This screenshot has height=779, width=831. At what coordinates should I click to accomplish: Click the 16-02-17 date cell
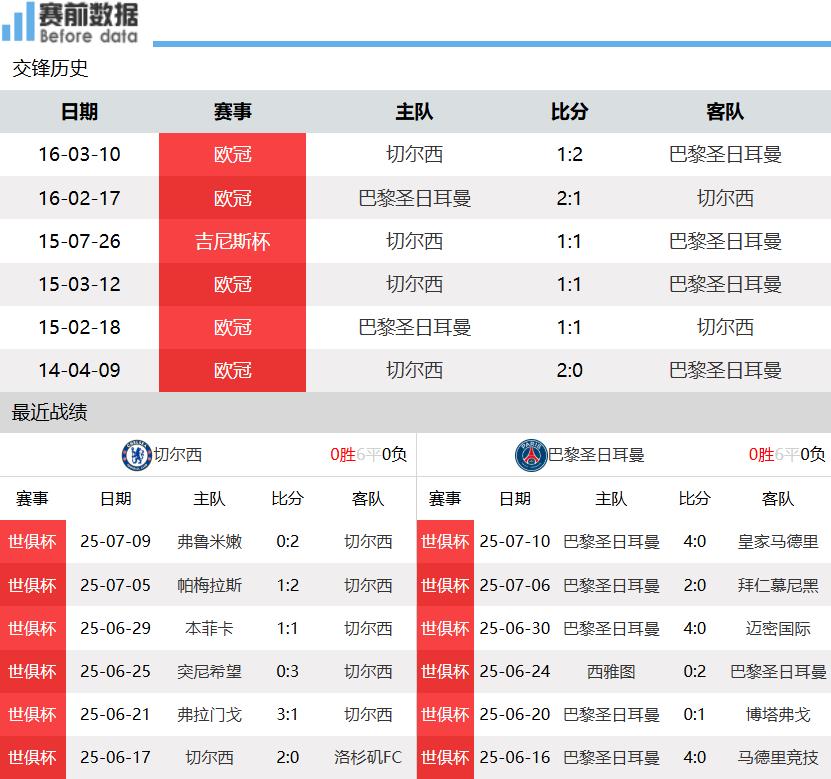coord(79,198)
